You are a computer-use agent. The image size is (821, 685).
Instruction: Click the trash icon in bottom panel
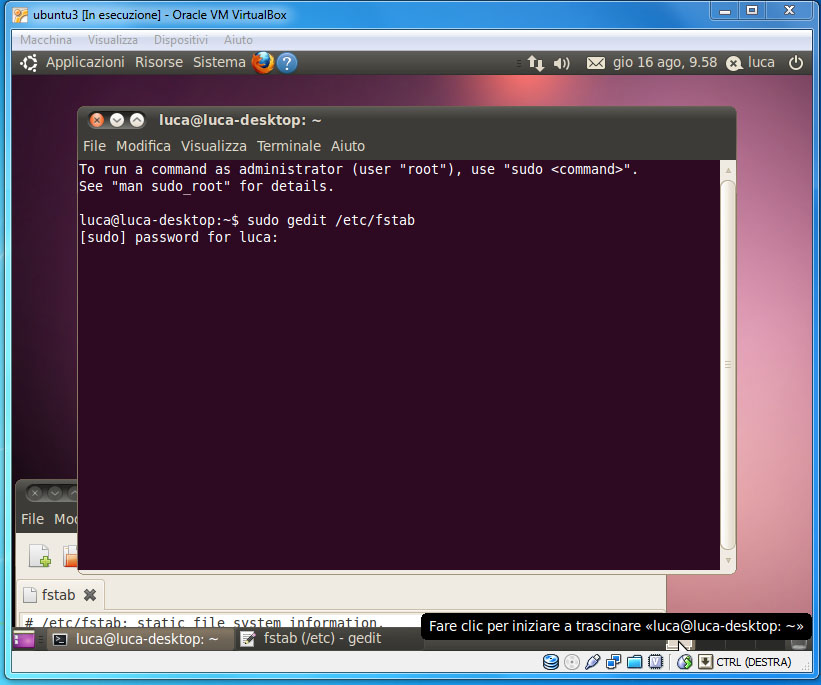pyautogui.click(x=798, y=644)
